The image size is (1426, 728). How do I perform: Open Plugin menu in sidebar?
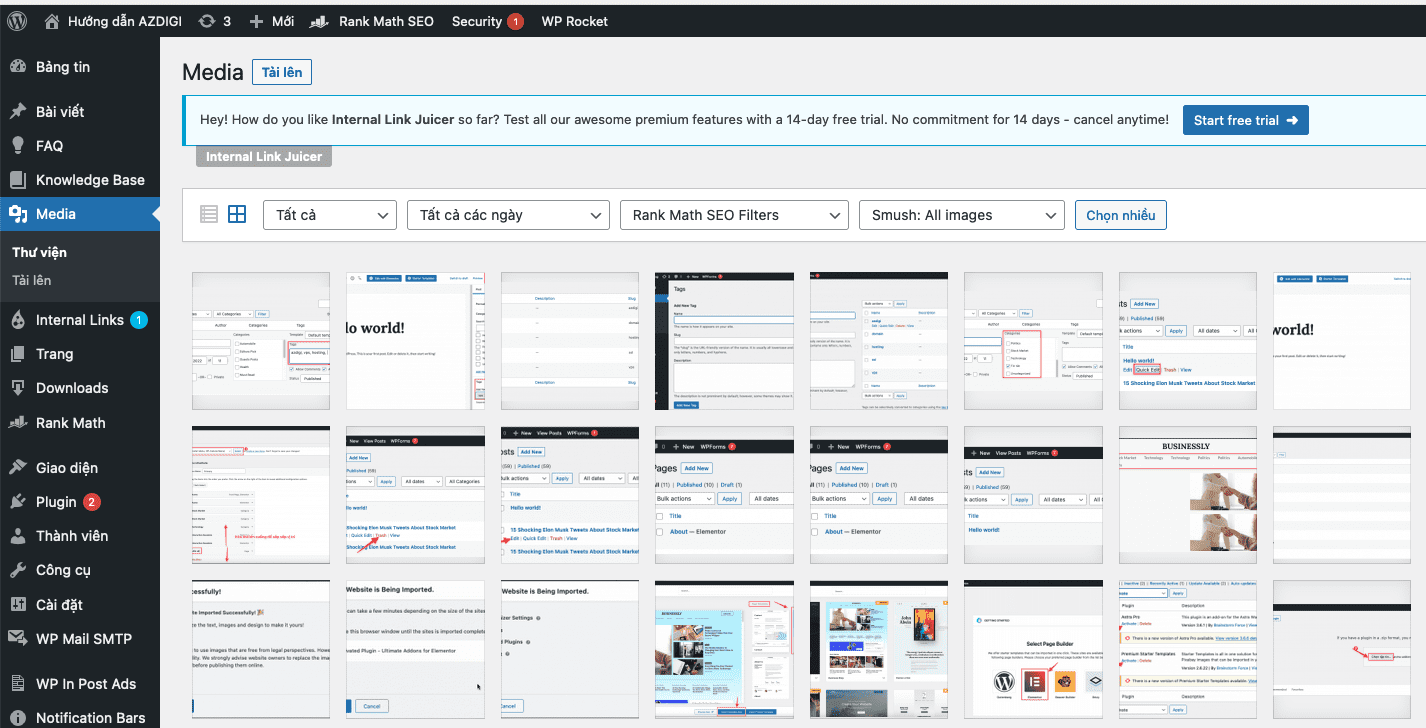coord(56,502)
